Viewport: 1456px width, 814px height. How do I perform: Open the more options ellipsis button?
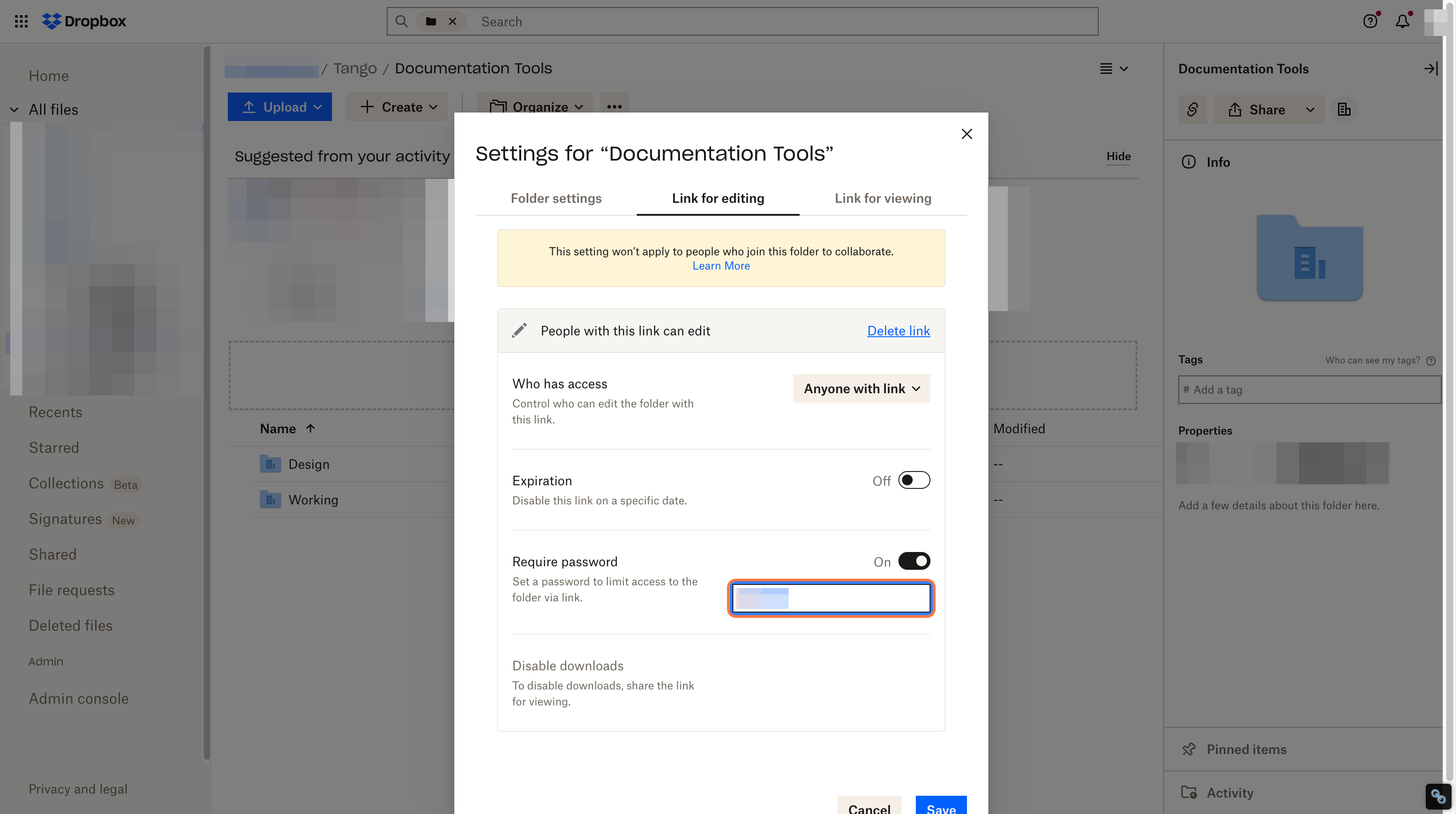tap(615, 107)
